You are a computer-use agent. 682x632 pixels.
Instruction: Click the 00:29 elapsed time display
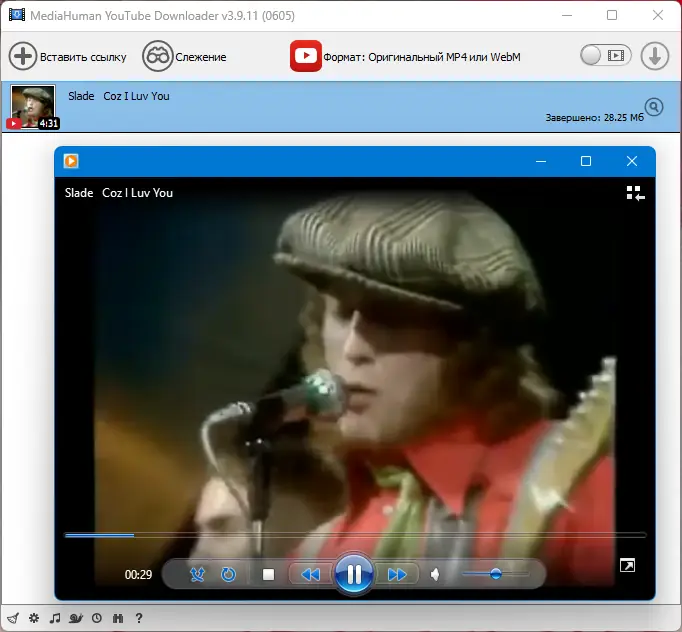[x=138, y=575]
